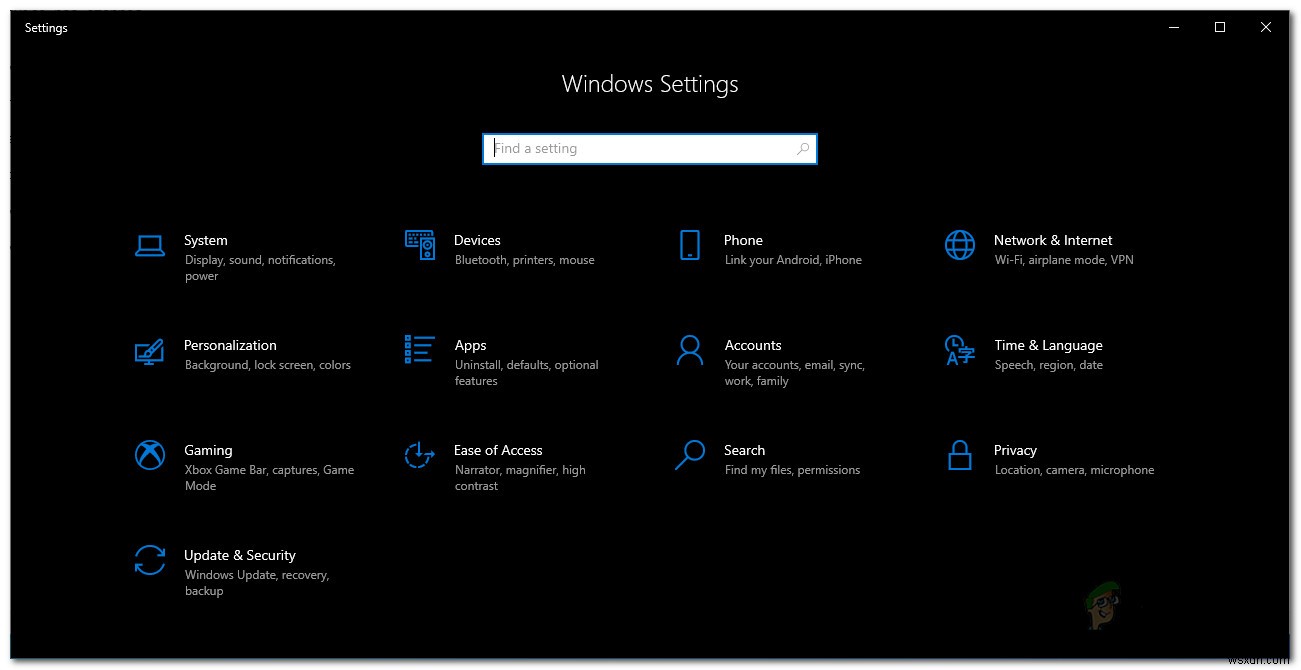Click 'Narrator, magnifier, high contrast' text
Image resolution: width=1301 pixels, height=670 pixels.
[x=520, y=478]
